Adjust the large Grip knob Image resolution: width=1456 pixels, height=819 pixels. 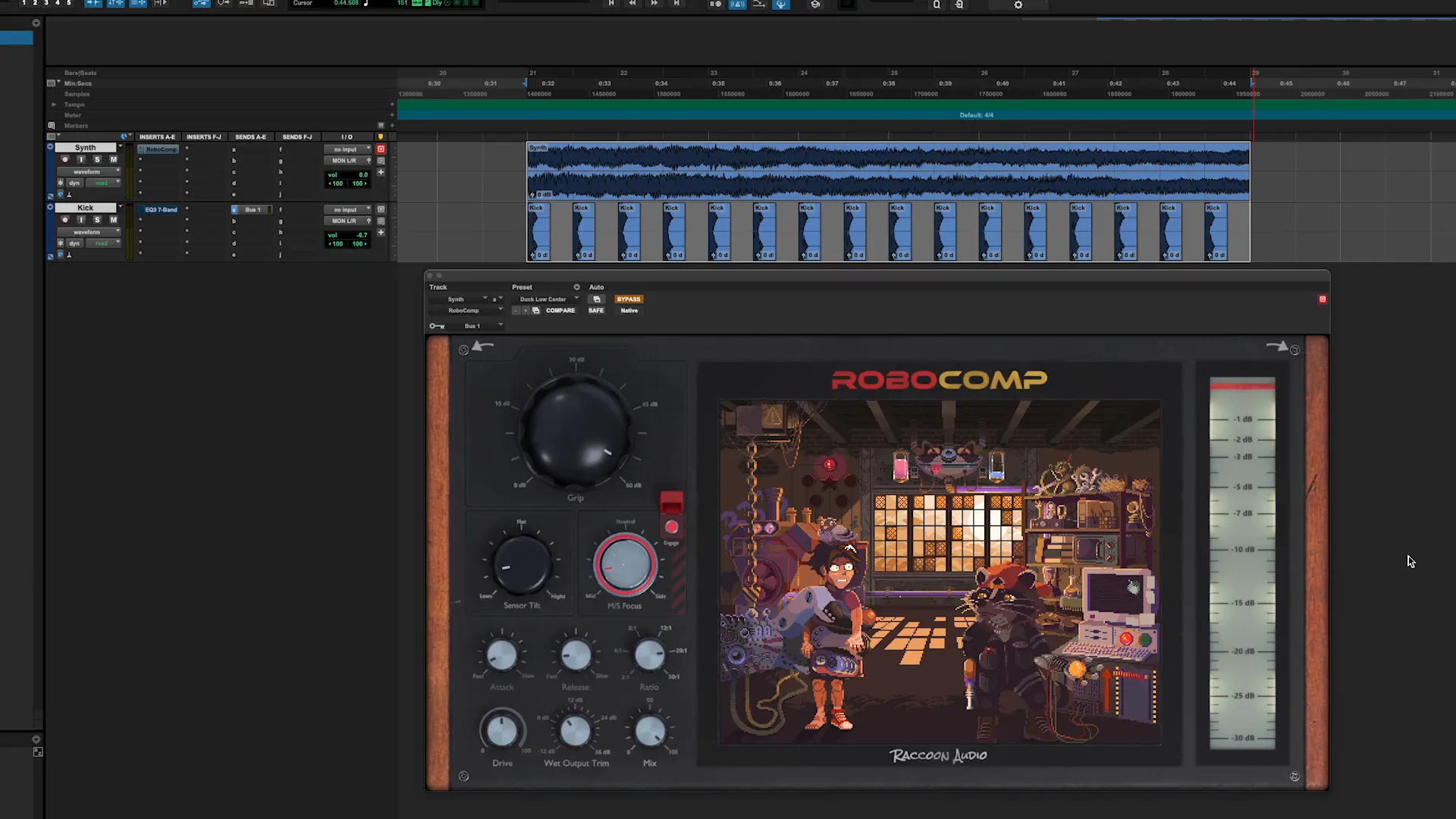575,432
